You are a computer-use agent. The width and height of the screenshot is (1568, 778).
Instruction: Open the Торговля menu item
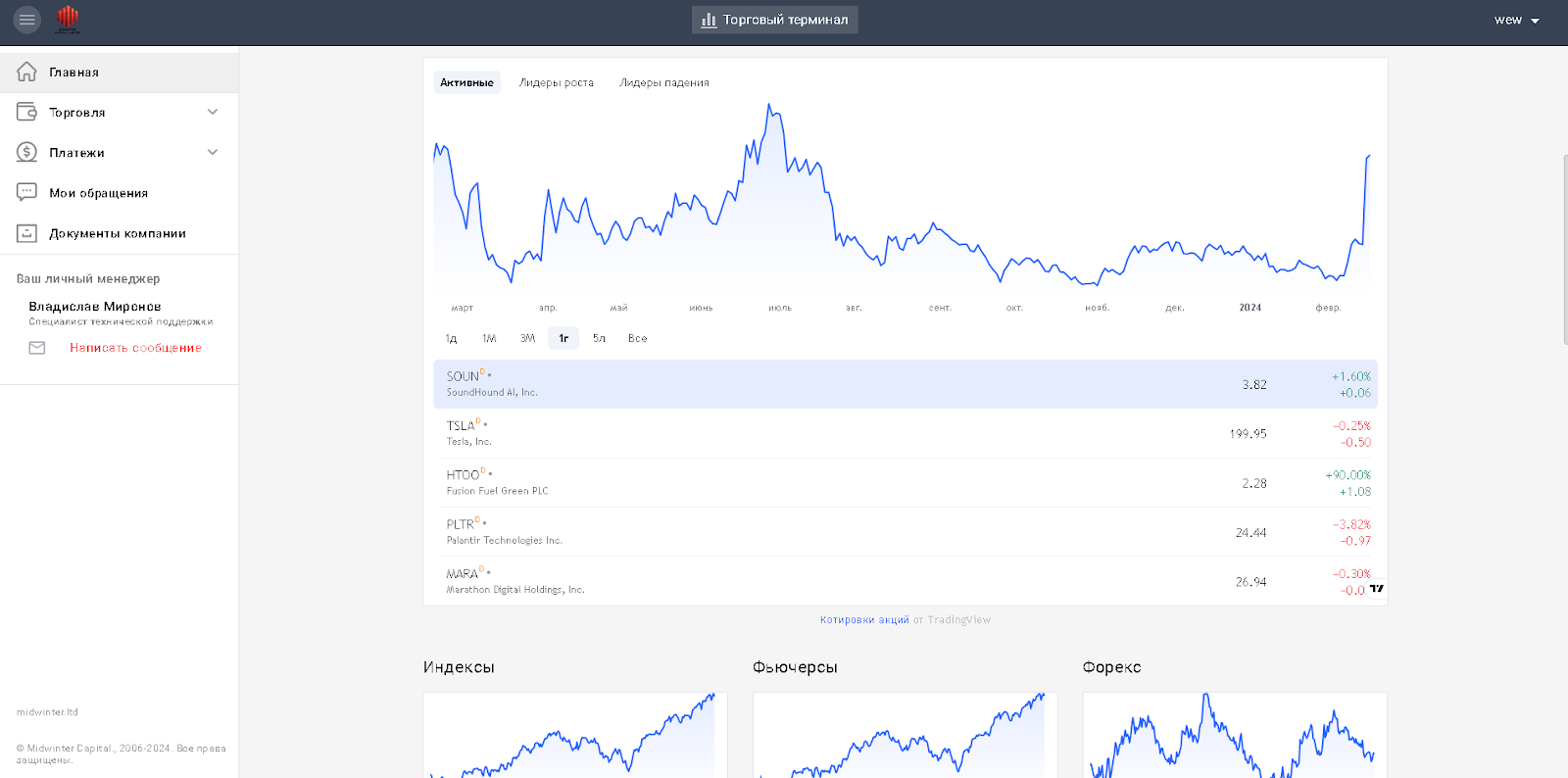pyautogui.click(x=120, y=113)
